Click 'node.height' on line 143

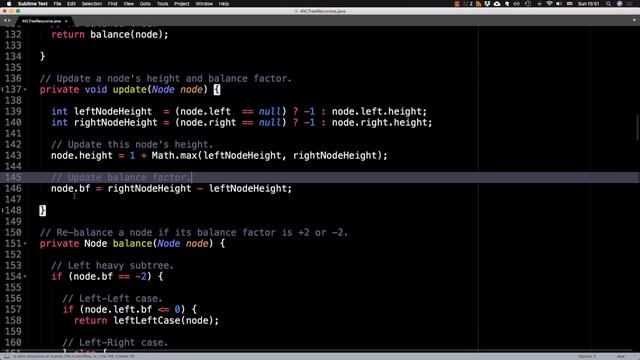coord(82,156)
